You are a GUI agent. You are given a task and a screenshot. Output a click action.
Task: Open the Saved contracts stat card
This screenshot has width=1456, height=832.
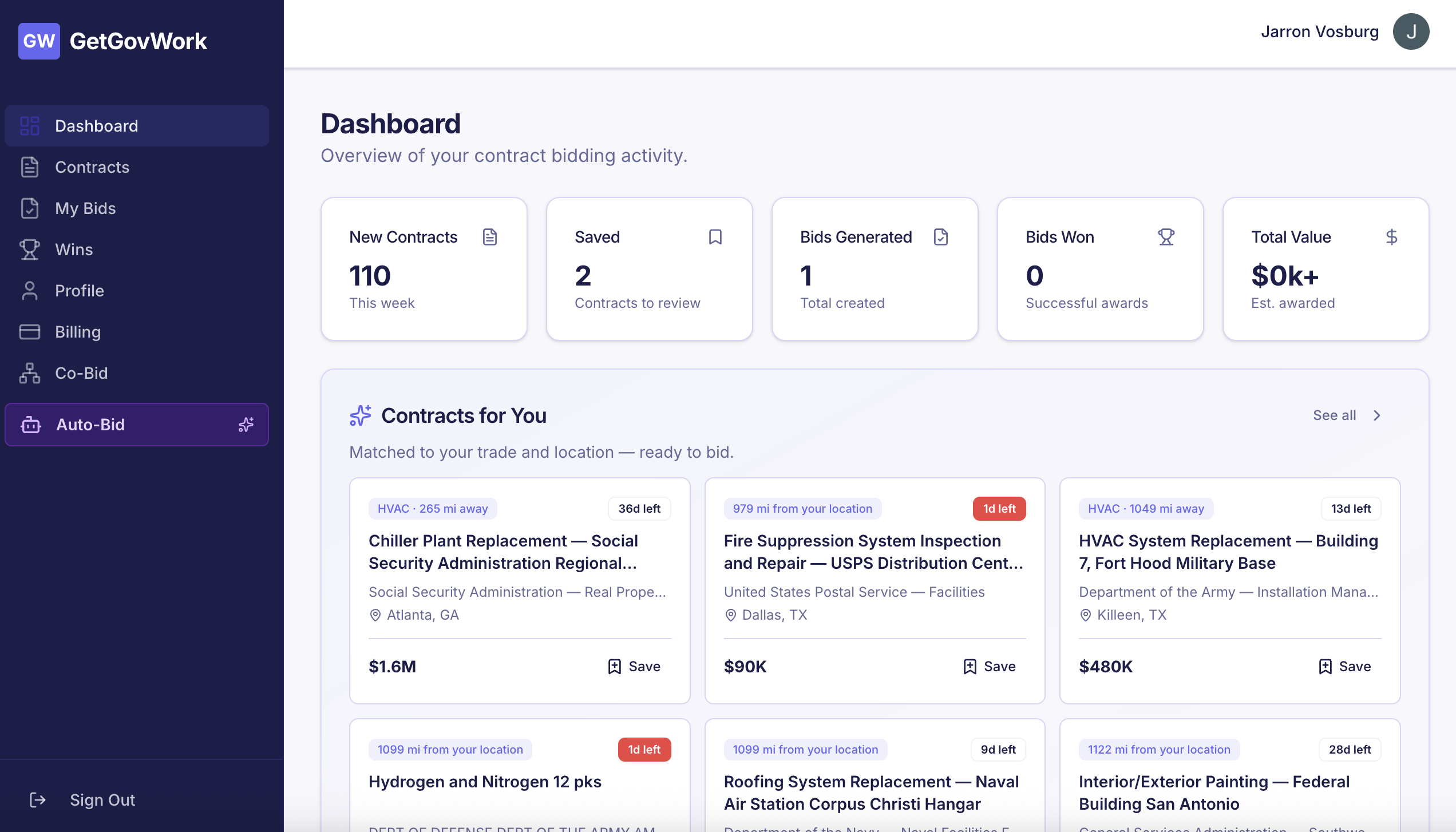pos(650,269)
